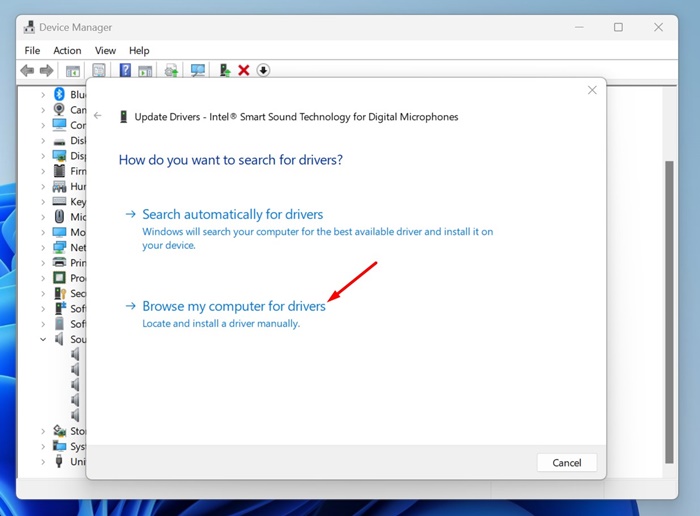Select the Keyboards icon in tree

click(59, 201)
